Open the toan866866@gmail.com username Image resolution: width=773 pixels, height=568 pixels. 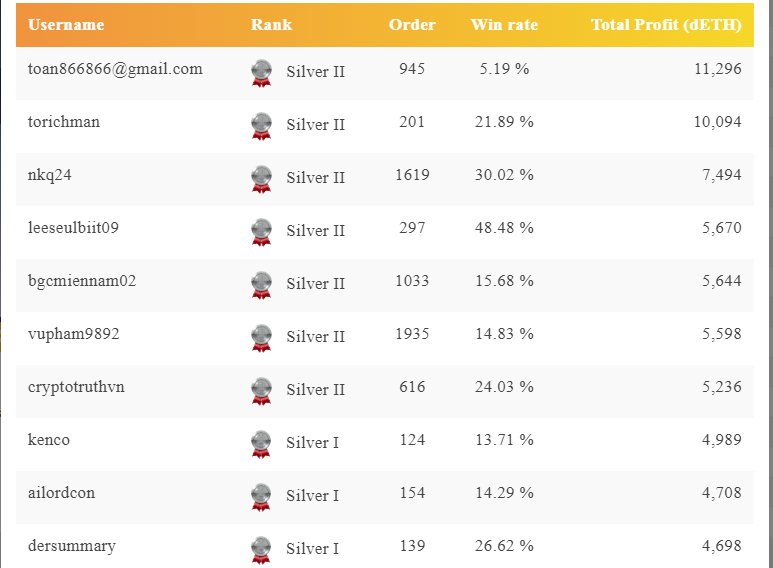pyautogui.click(x=115, y=69)
